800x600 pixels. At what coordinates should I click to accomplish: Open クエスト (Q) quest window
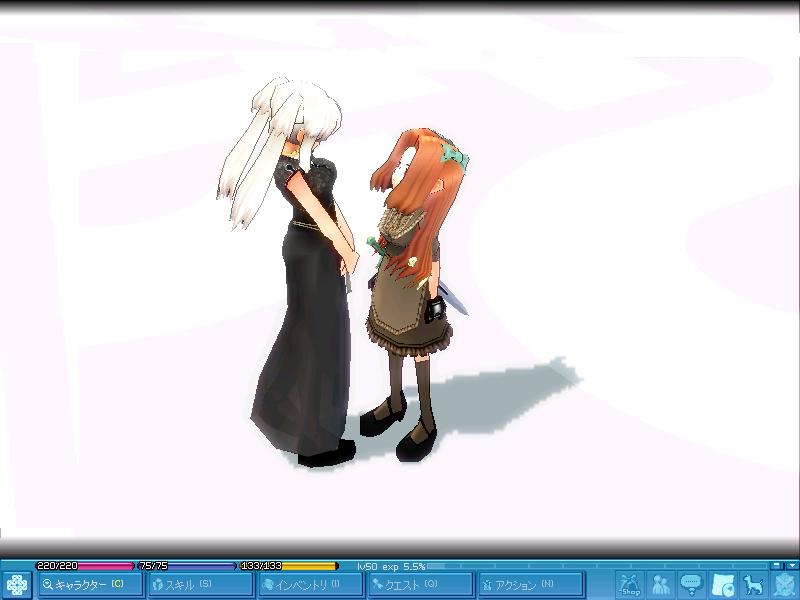418,584
